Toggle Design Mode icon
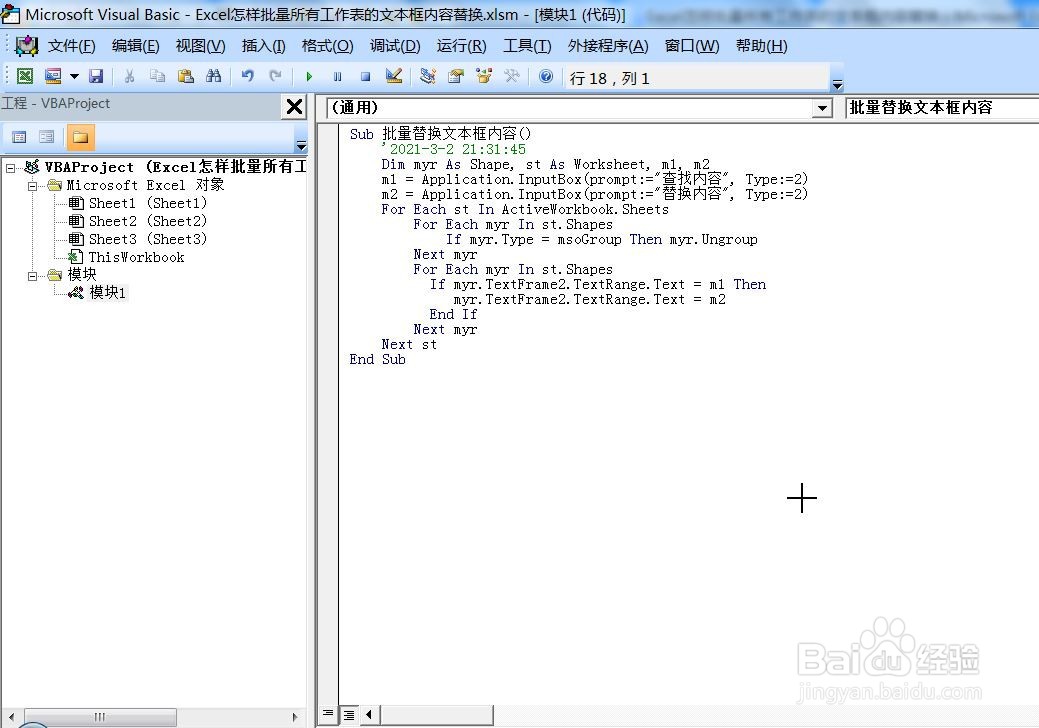Screen dimensions: 1039x728 tap(394, 76)
